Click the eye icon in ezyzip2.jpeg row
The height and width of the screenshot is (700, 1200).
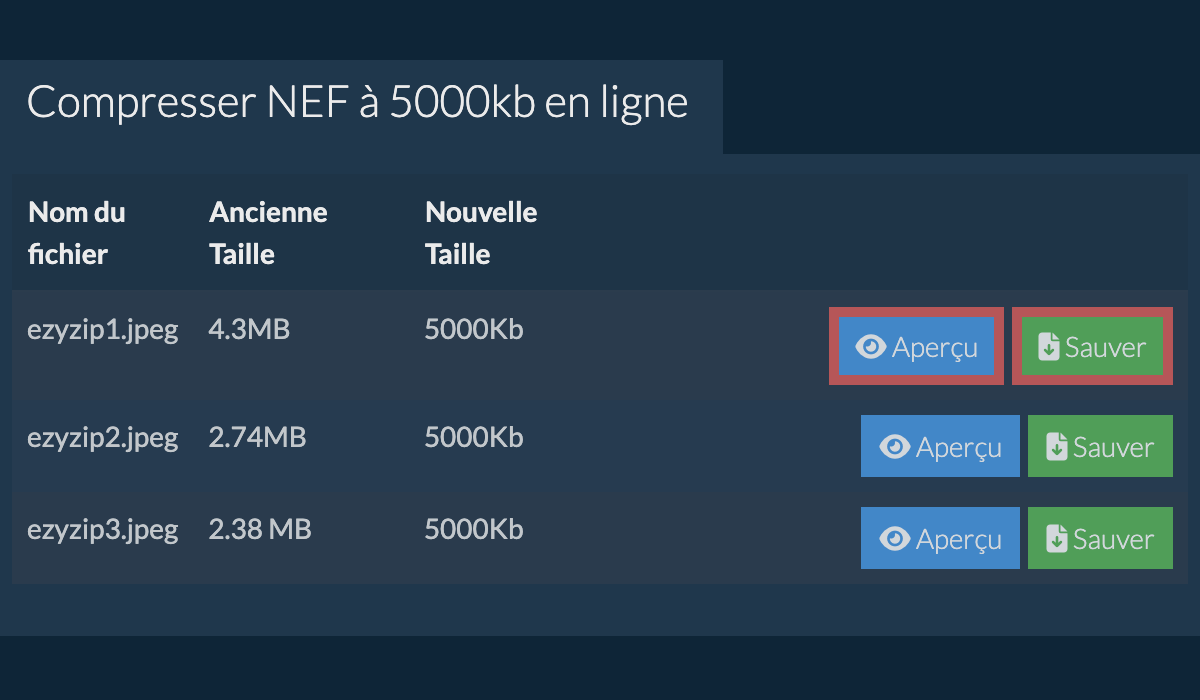(894, 447)
